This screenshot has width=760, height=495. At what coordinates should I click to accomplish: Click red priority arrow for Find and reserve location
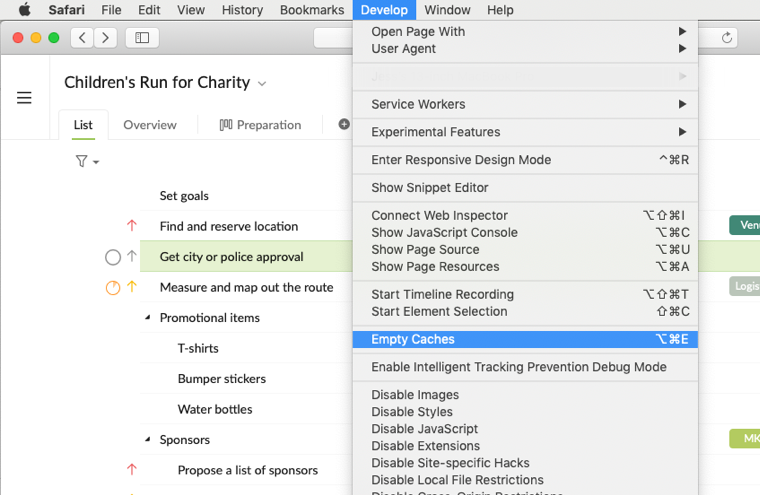point(131,225)
